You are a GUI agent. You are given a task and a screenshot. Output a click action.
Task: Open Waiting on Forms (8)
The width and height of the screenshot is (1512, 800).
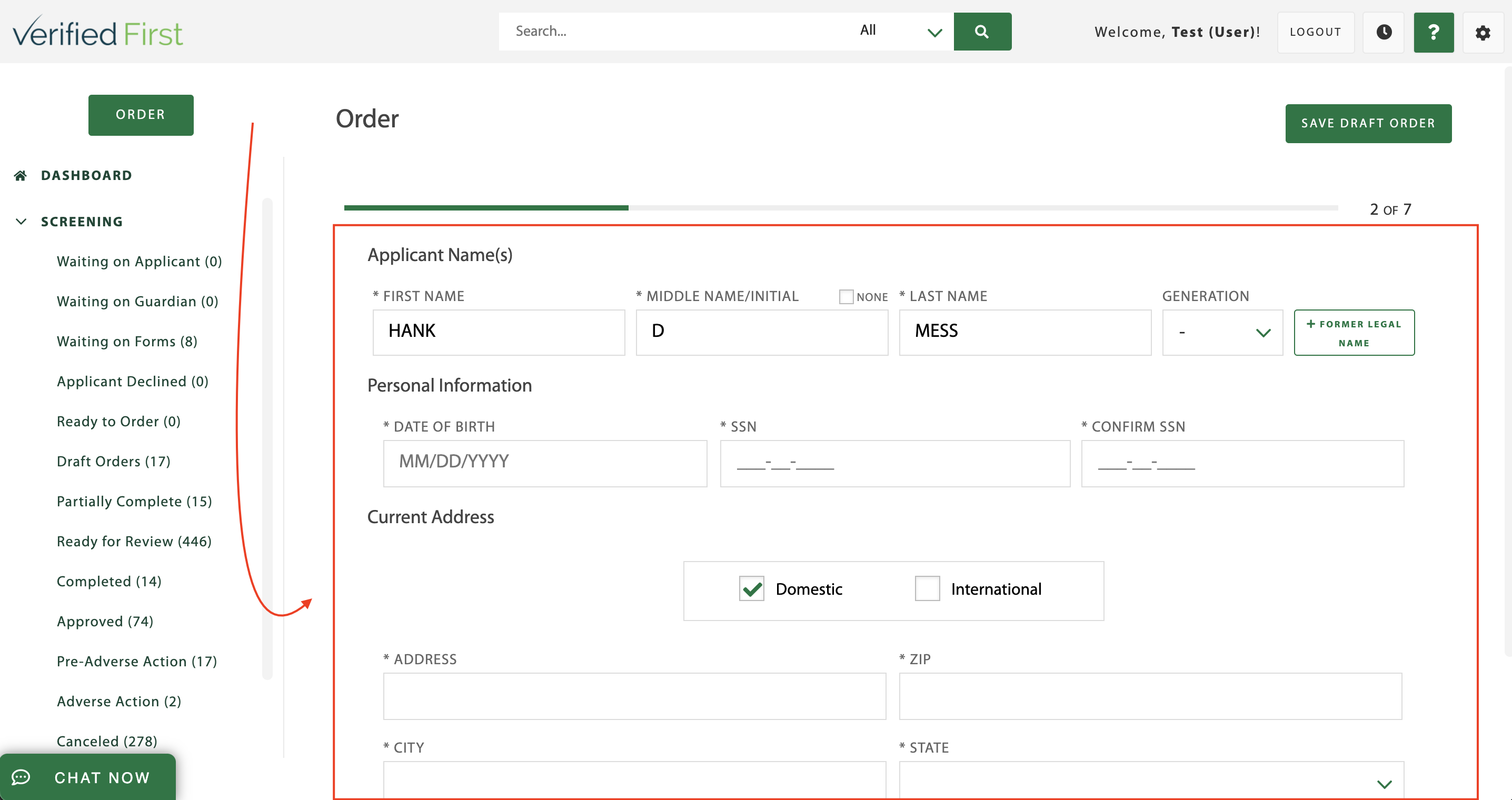pyautogui.click(x=127, y=342)
